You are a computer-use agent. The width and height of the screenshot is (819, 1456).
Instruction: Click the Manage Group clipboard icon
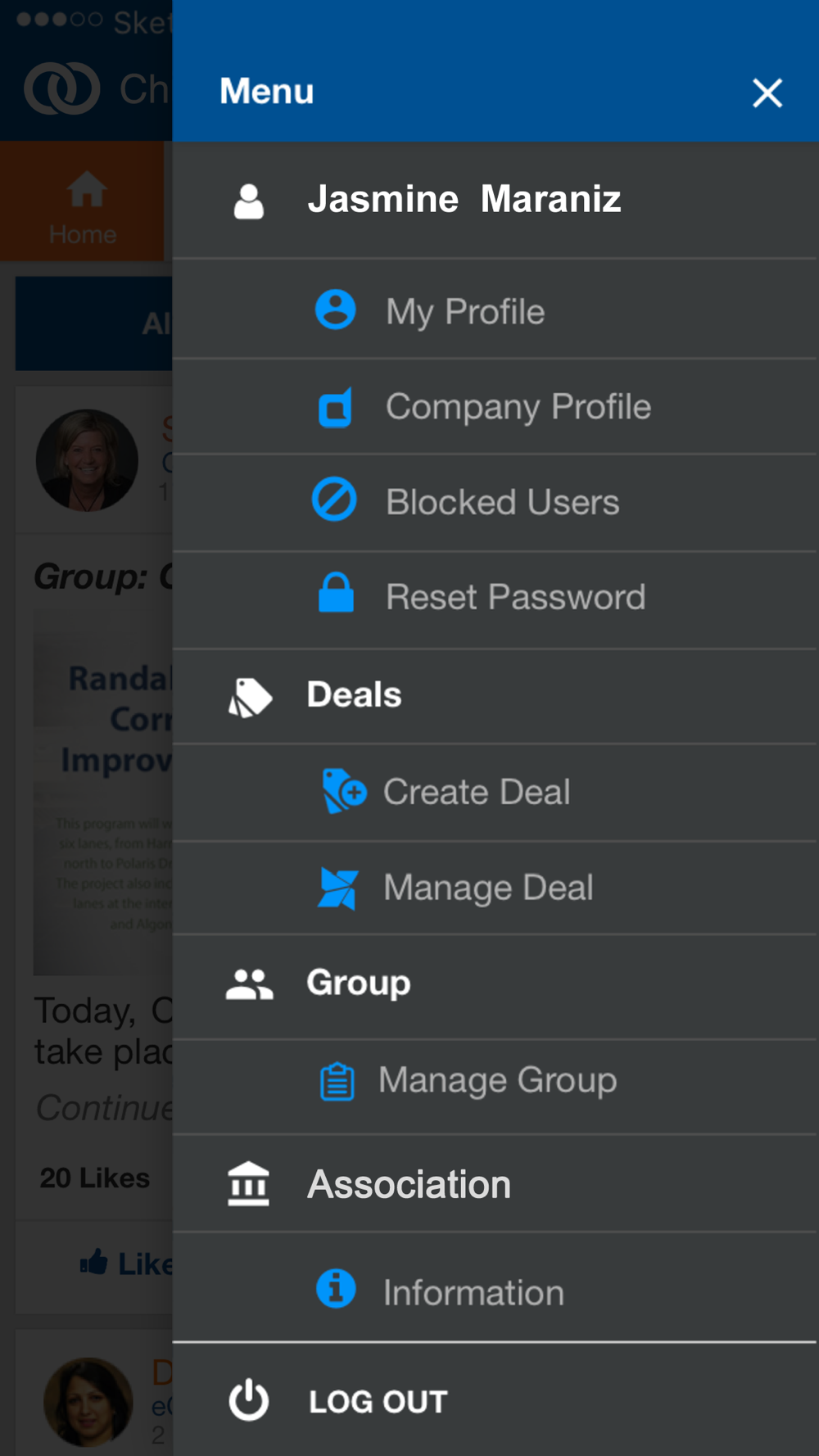pos(337,1081)
